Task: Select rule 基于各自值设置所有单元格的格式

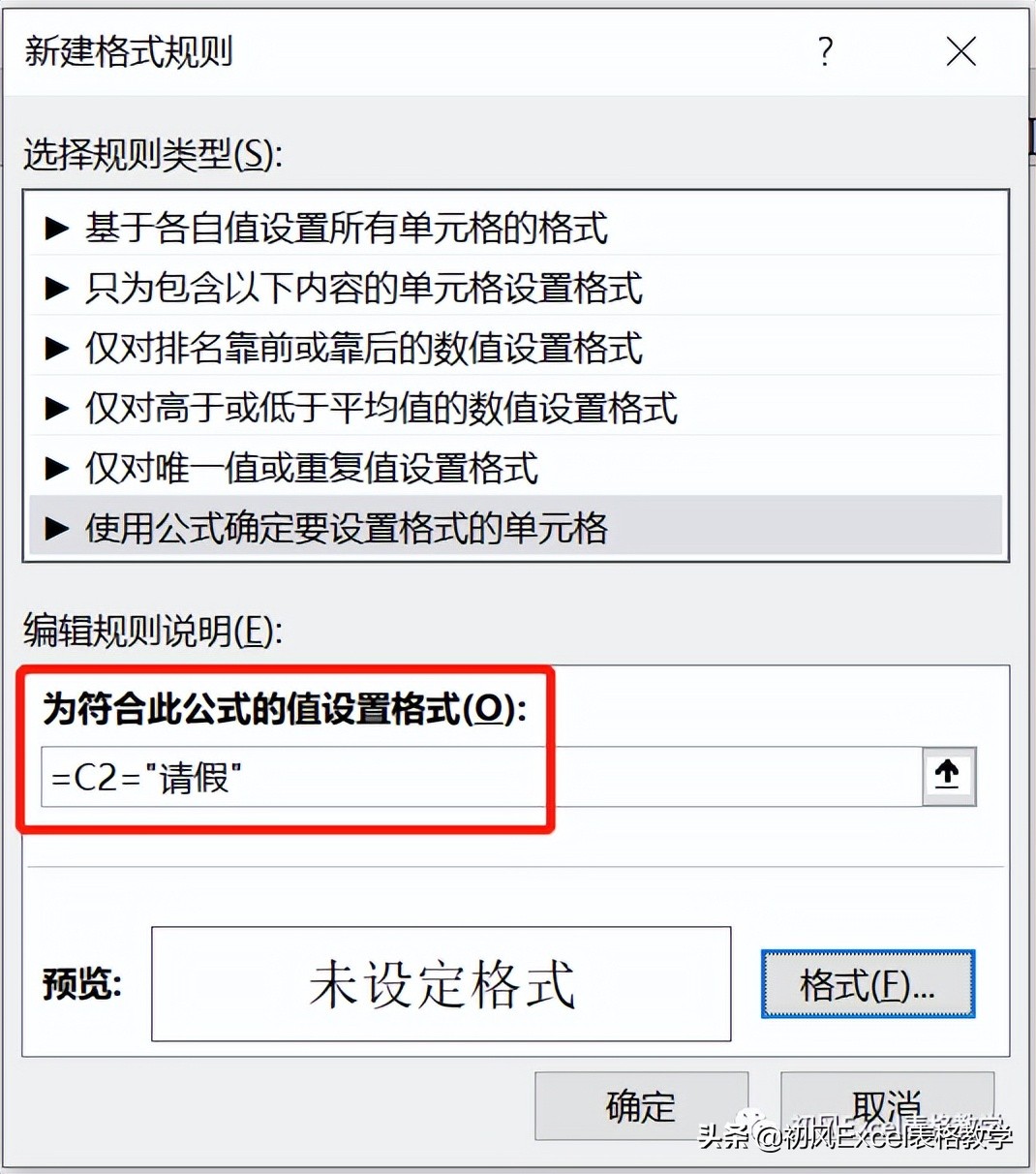Action: click(516, 229)
